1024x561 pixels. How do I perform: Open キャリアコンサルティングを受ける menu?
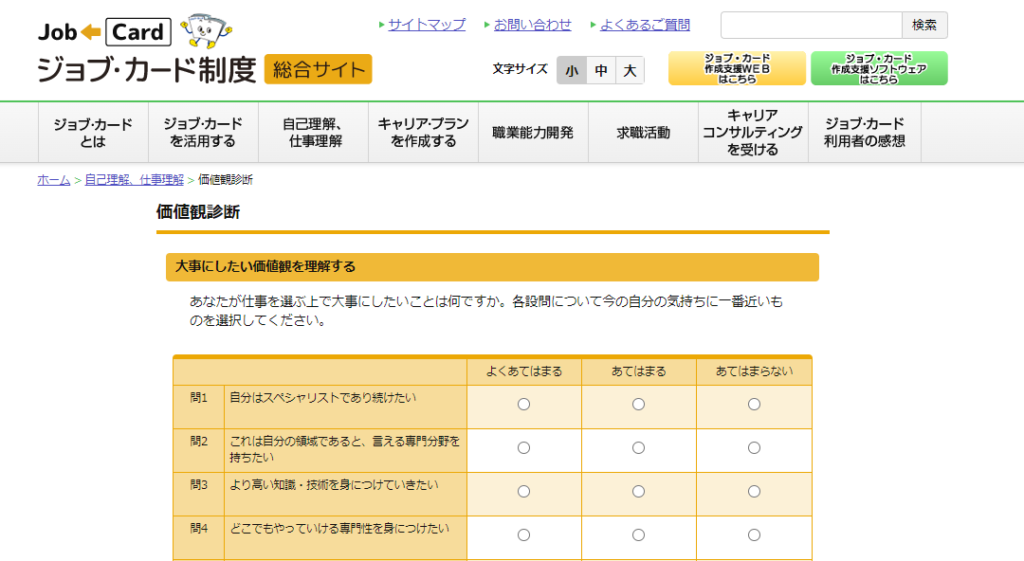coord(753,132)
